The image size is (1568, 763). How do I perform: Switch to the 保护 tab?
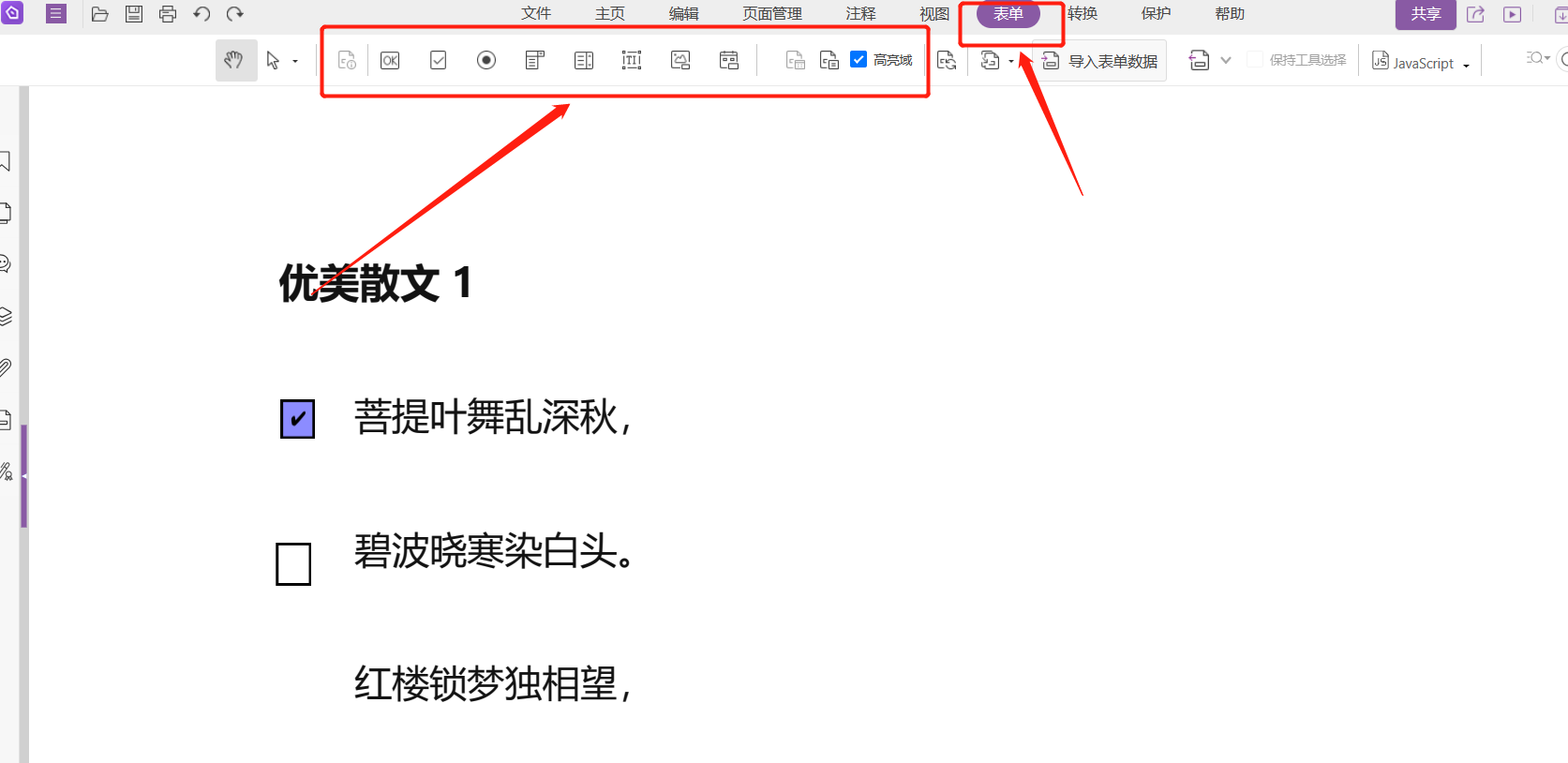tap(1157, 14)
